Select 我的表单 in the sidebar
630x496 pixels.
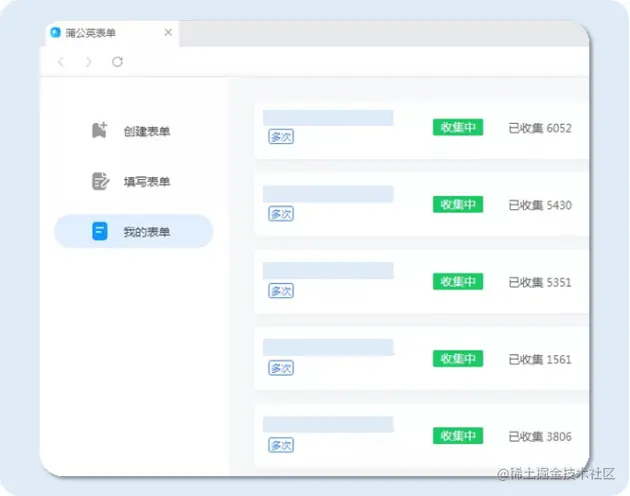pyautogui.click(x=133, y=231)
